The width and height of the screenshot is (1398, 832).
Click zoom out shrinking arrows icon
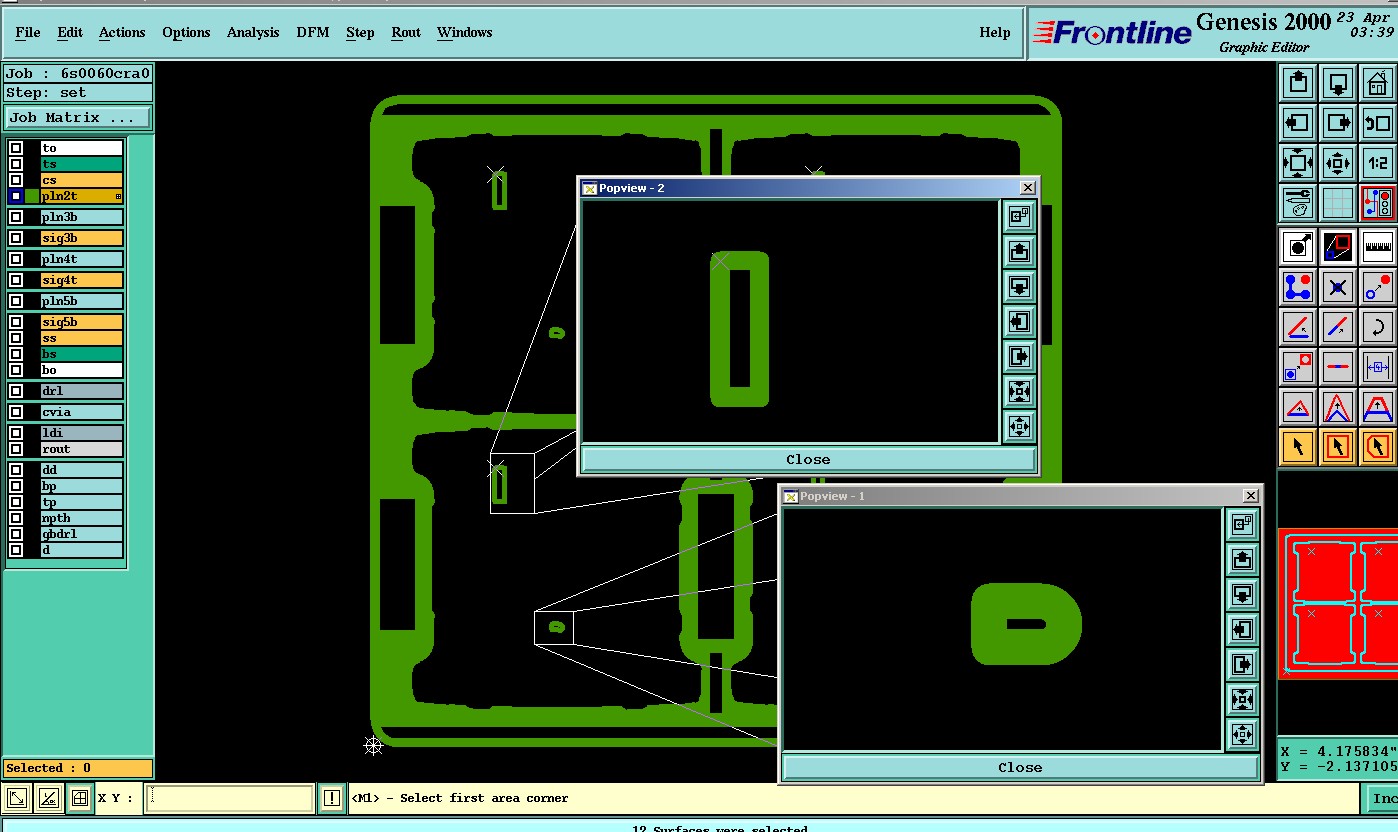pyautogui.click(x=1338, y=163)
